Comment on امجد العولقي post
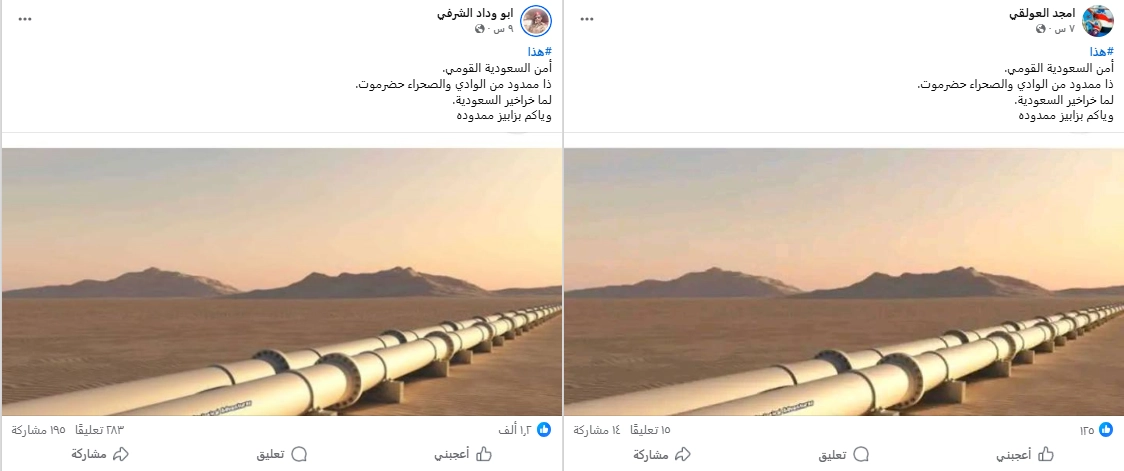The width and height of the screenshot is (1124, 471). click(x=844, y=454)
